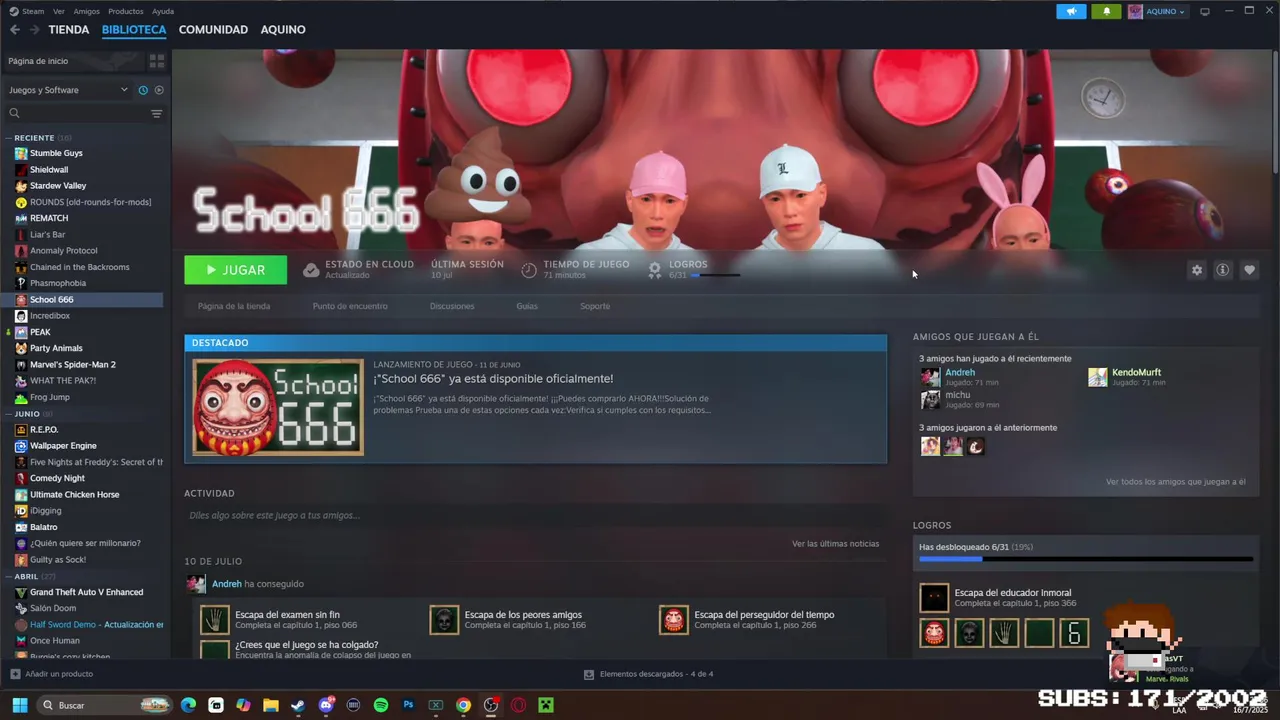
Task: Open Add a product plus icon
Action: point(15,674)
